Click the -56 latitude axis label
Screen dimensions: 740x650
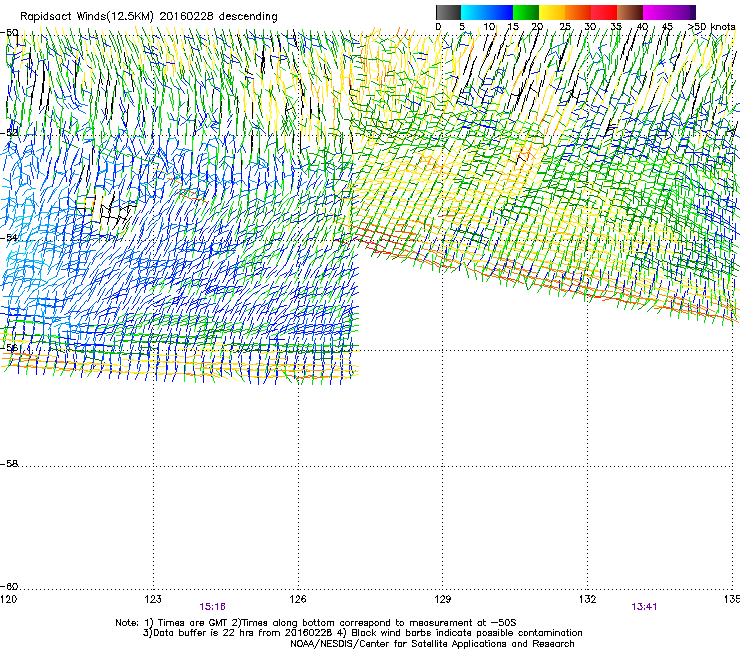pyautogui.click(x=9, y=348)
